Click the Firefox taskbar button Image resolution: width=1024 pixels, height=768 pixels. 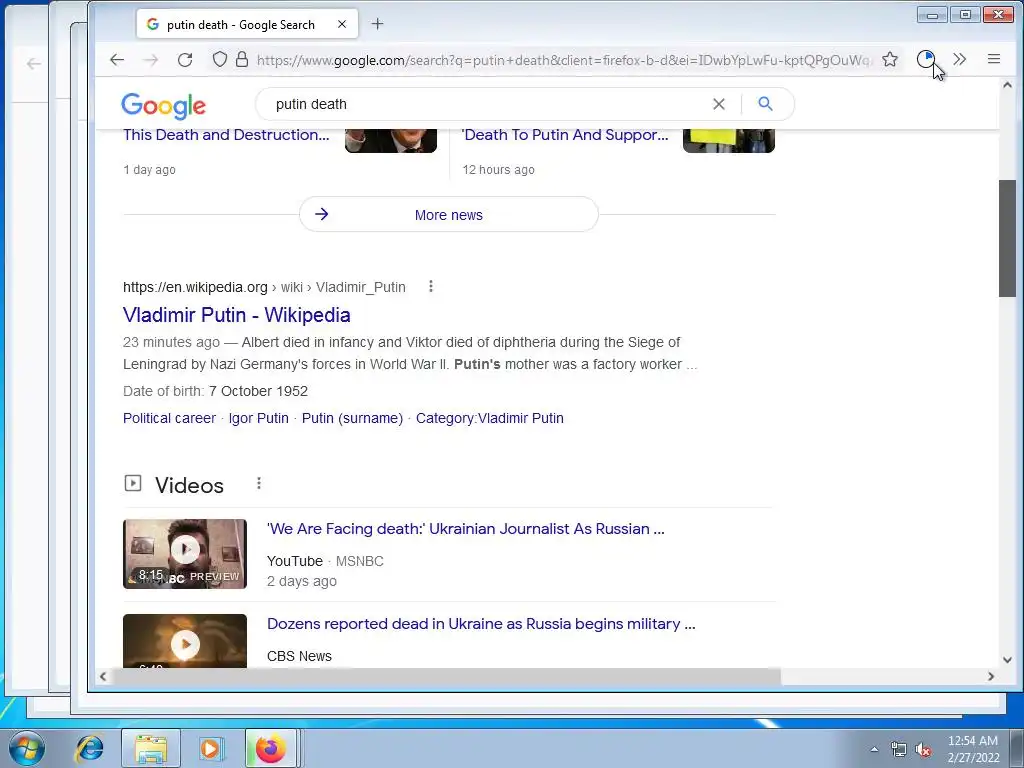271,748
